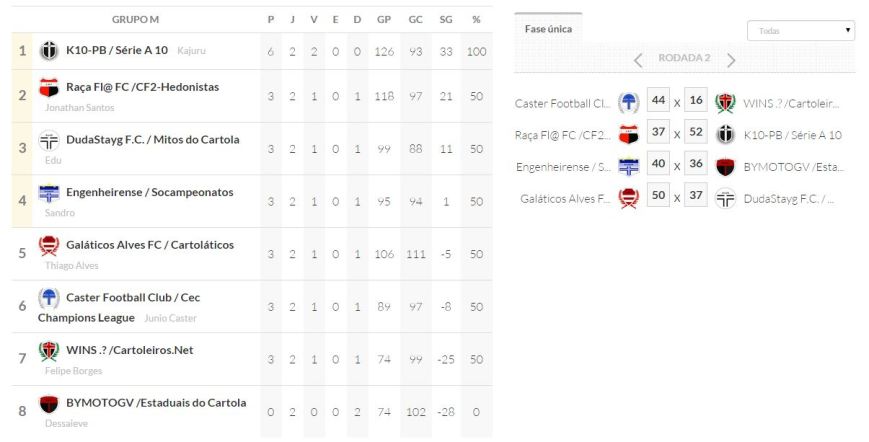Go to the previous rodada
Image resolution: width=869 pixels, height=442 pixels.
tap(638, 59)
